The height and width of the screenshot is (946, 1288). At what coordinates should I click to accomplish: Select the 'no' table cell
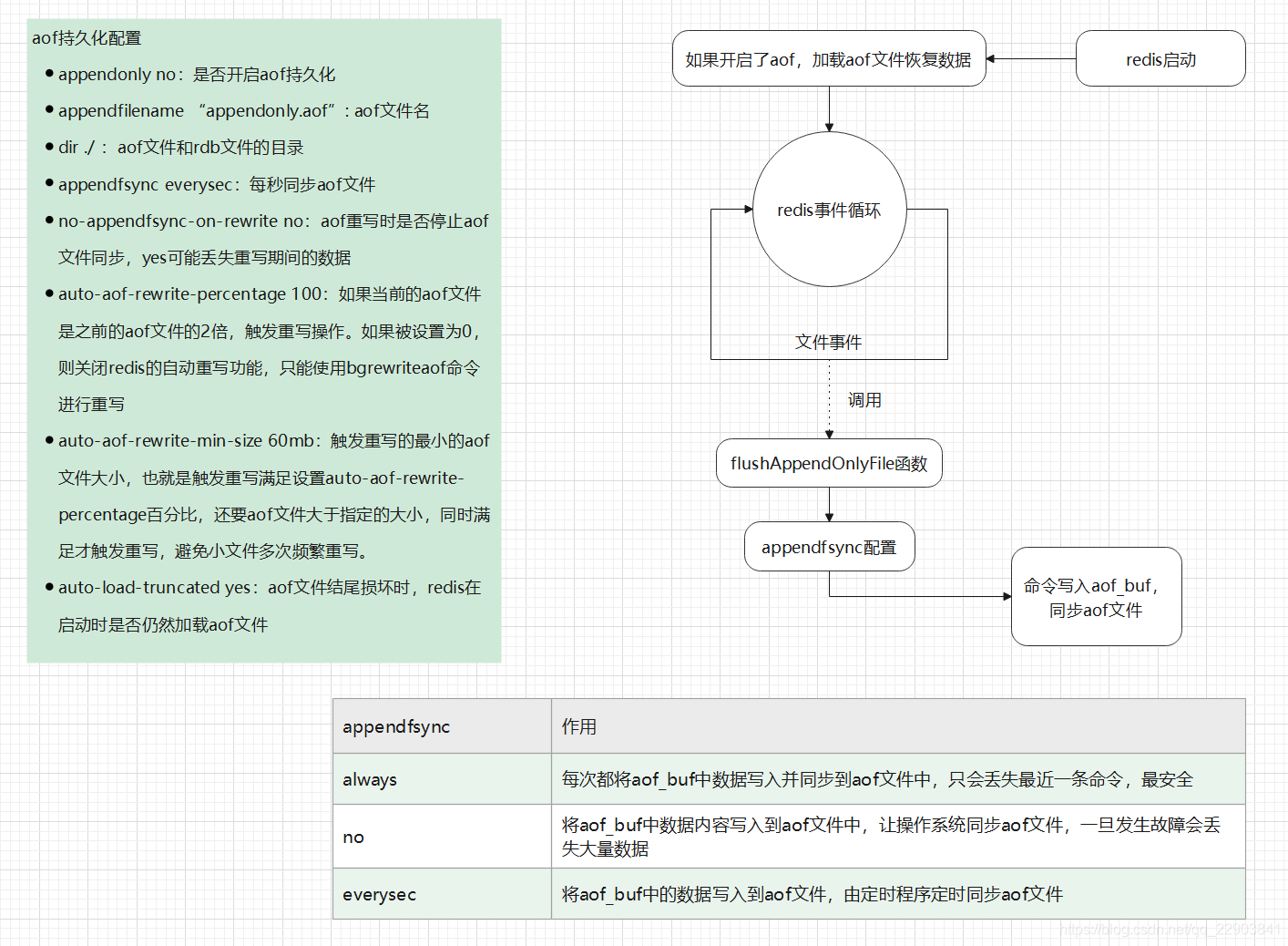point(442,837)
